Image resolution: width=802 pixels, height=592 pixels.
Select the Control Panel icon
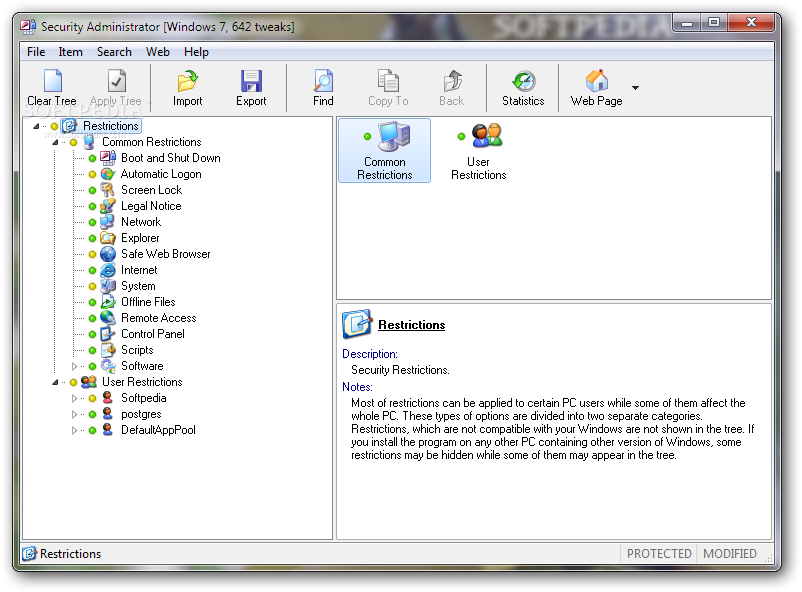click(x=108, y=334)
